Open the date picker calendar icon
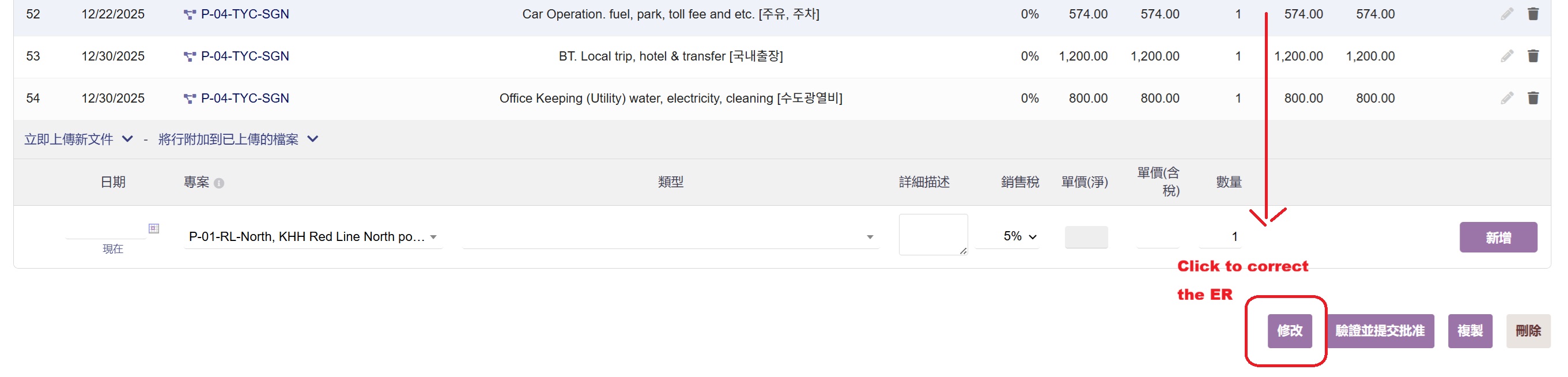This screenshot has width=1568, height=377. coord(154,228)
